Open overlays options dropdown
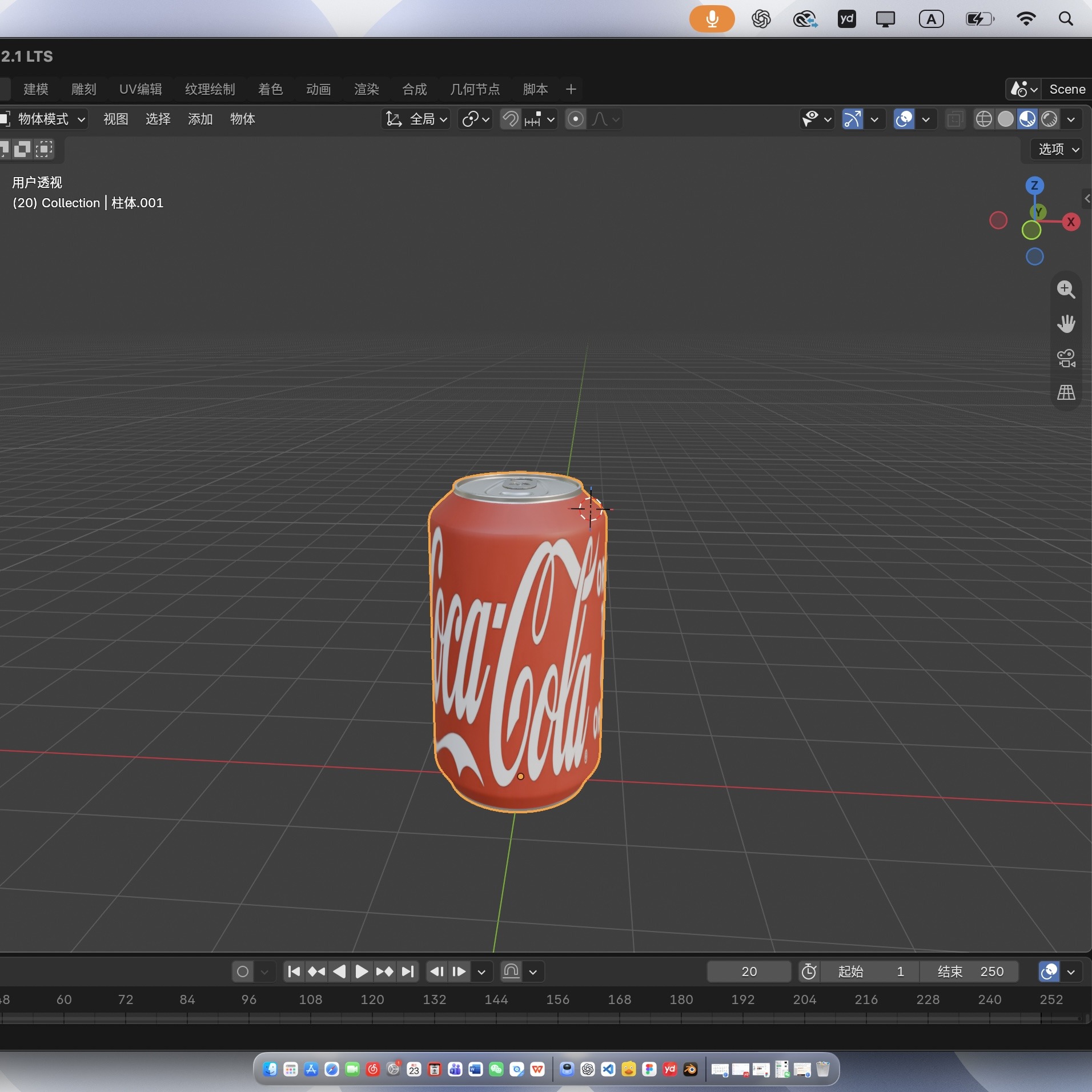 (926, 119)
